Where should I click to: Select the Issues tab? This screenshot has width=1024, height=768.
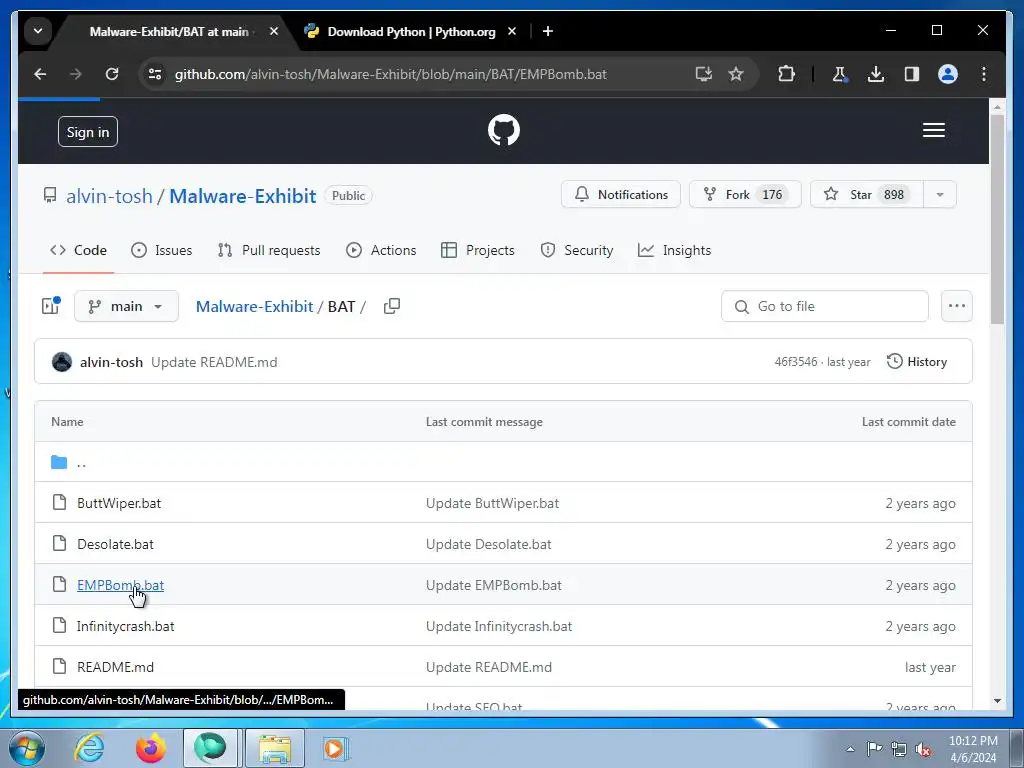click(x=161, y=250)
